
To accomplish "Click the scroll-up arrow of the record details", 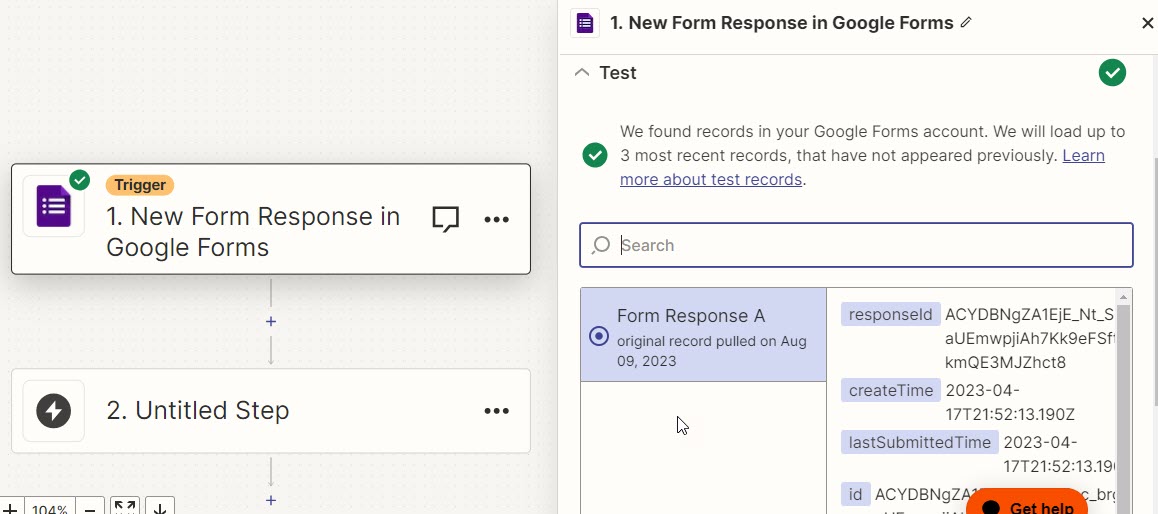I will click(1123, 297).
